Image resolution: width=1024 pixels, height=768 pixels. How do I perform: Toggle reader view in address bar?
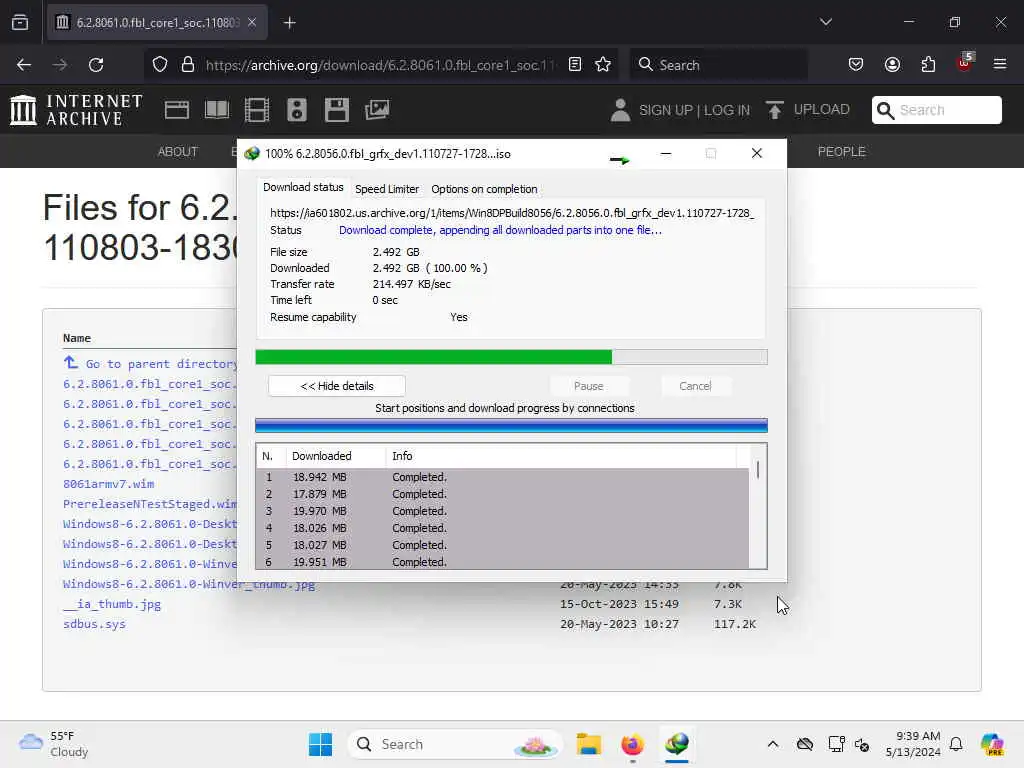575,65
